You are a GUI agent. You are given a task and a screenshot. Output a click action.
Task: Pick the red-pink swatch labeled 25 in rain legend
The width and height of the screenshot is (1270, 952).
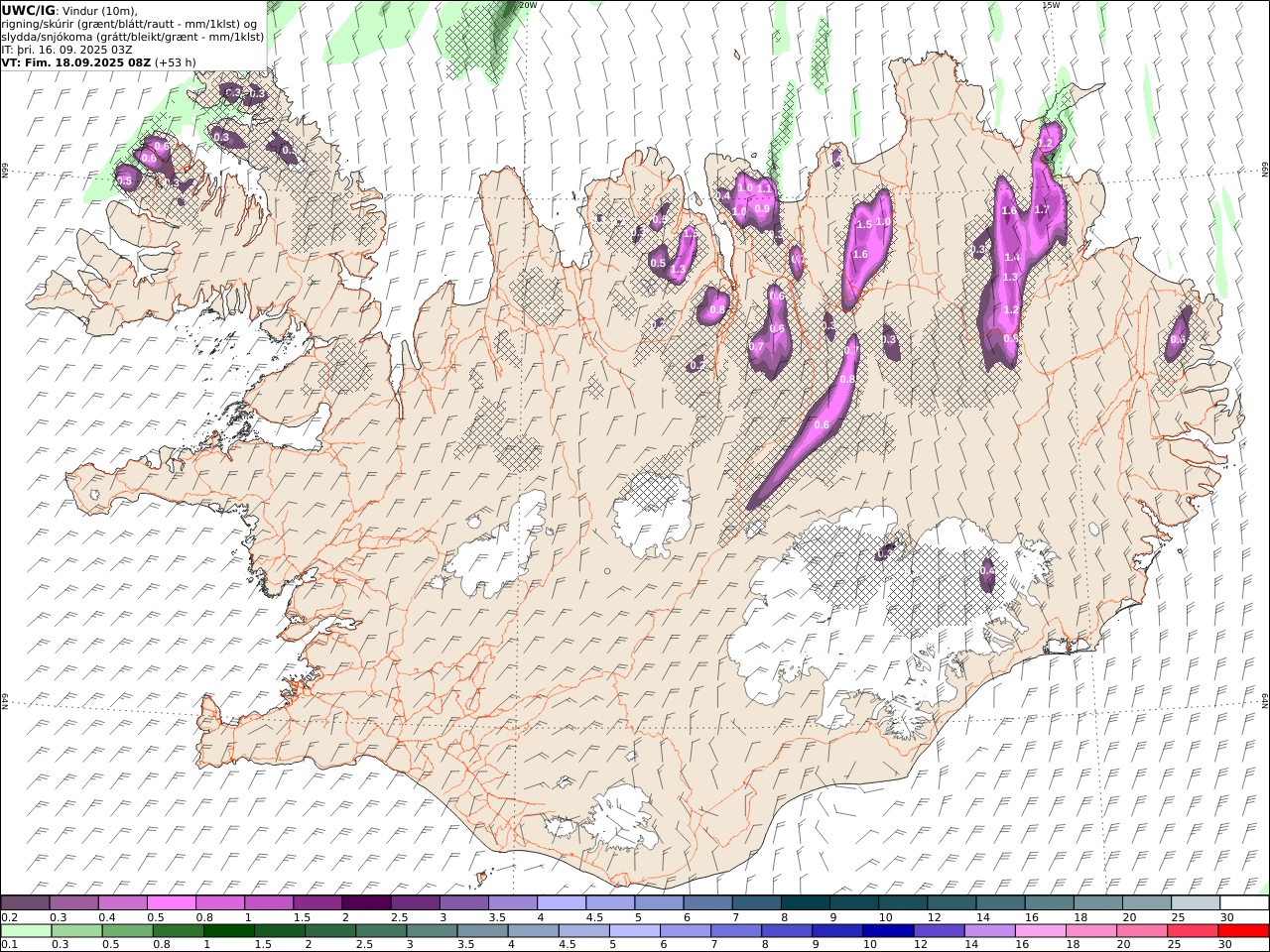(1192, 931)
